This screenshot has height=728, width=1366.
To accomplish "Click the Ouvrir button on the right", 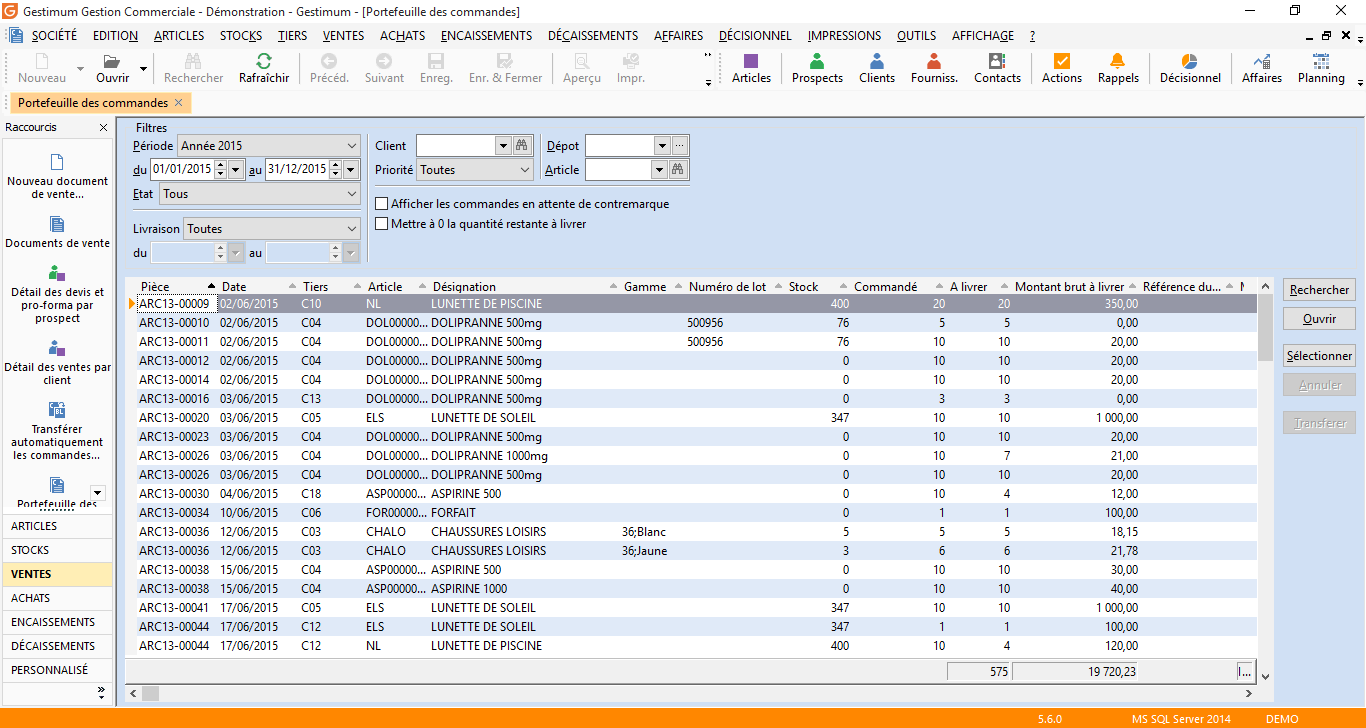I will (x=1319, y=319).
